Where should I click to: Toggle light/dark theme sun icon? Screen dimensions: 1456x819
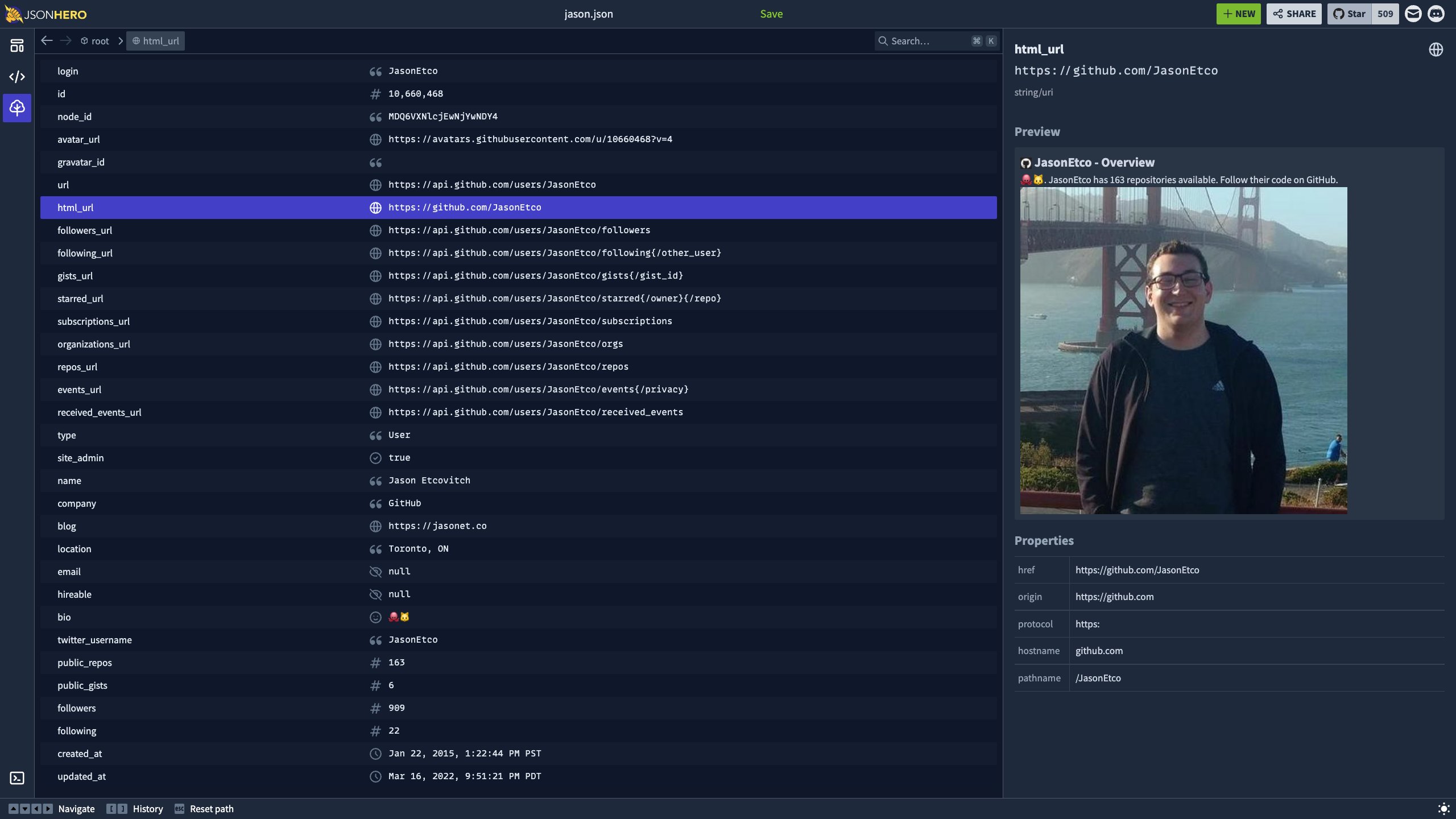click(1443, 808)
